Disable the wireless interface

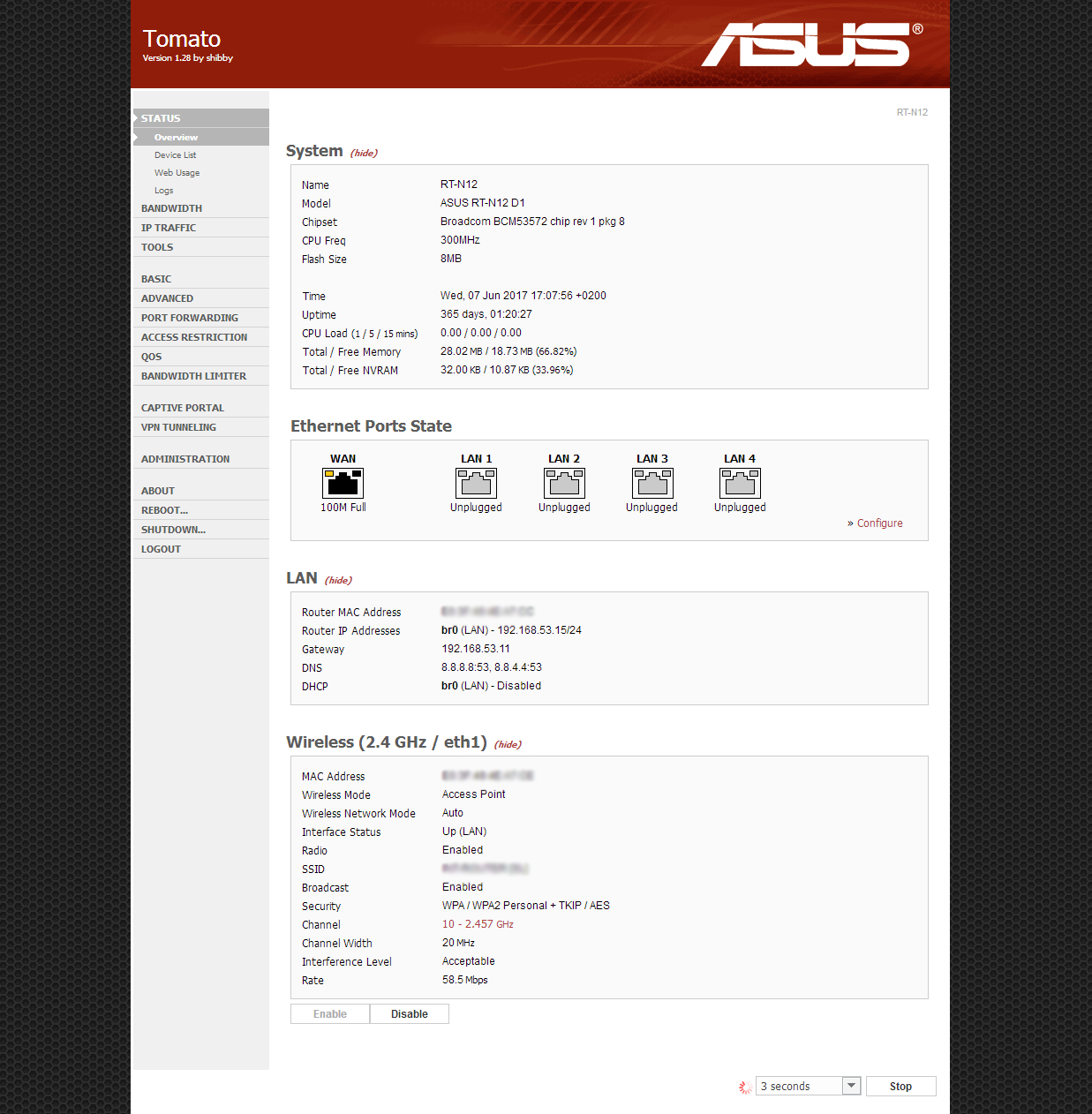coord(409,1014)
